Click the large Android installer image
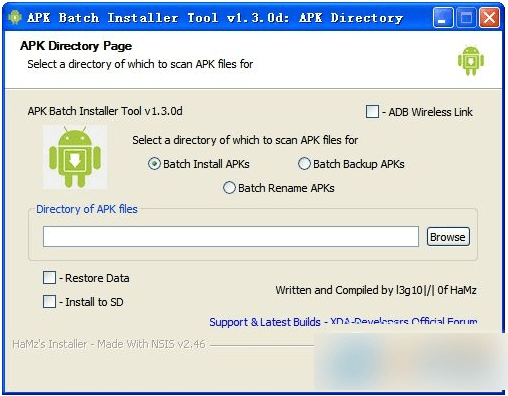This screenshot has width=508, height=396. pos(75,157)
